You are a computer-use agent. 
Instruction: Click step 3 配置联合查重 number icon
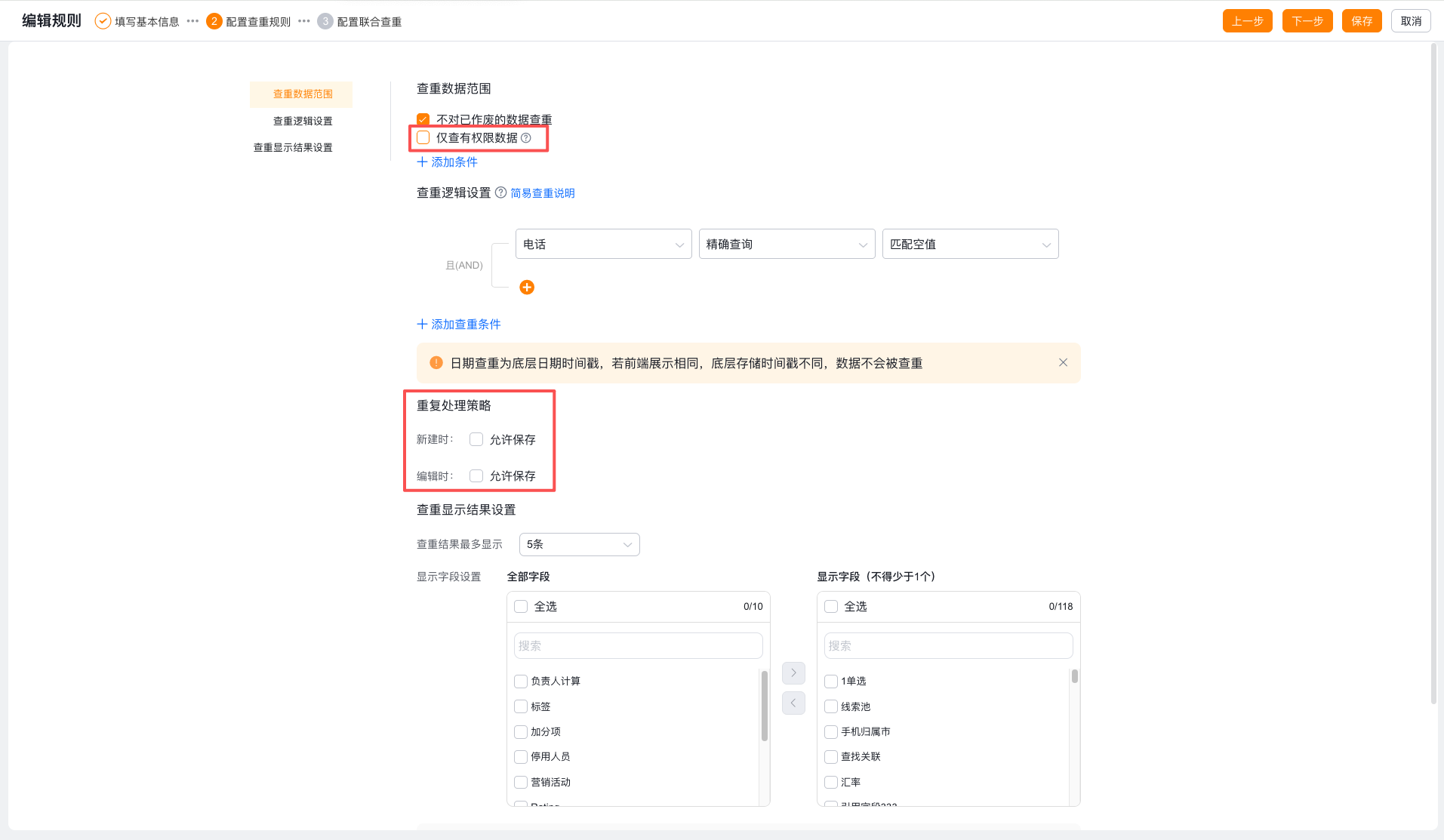click(x=325, y=21)
